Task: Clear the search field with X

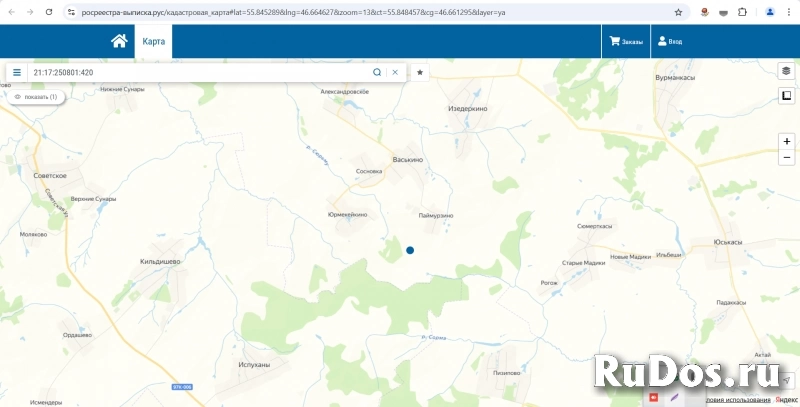Action: [395, 72]
